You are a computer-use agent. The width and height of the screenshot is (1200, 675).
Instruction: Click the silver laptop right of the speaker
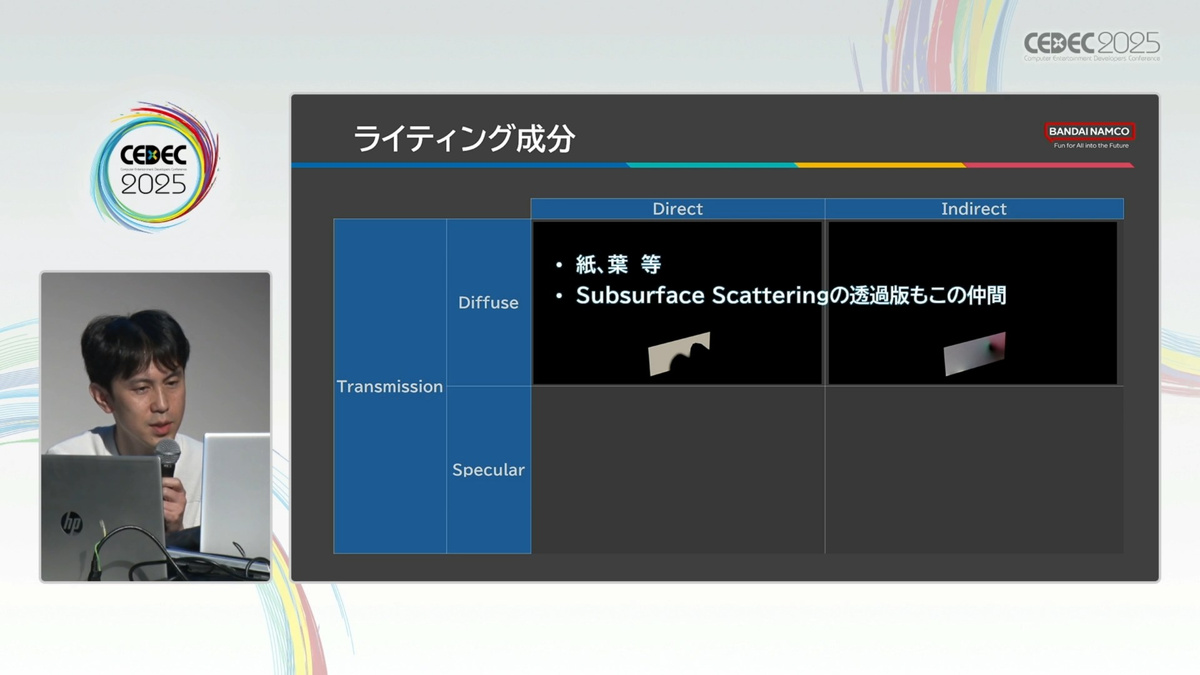tap(236, 493)
